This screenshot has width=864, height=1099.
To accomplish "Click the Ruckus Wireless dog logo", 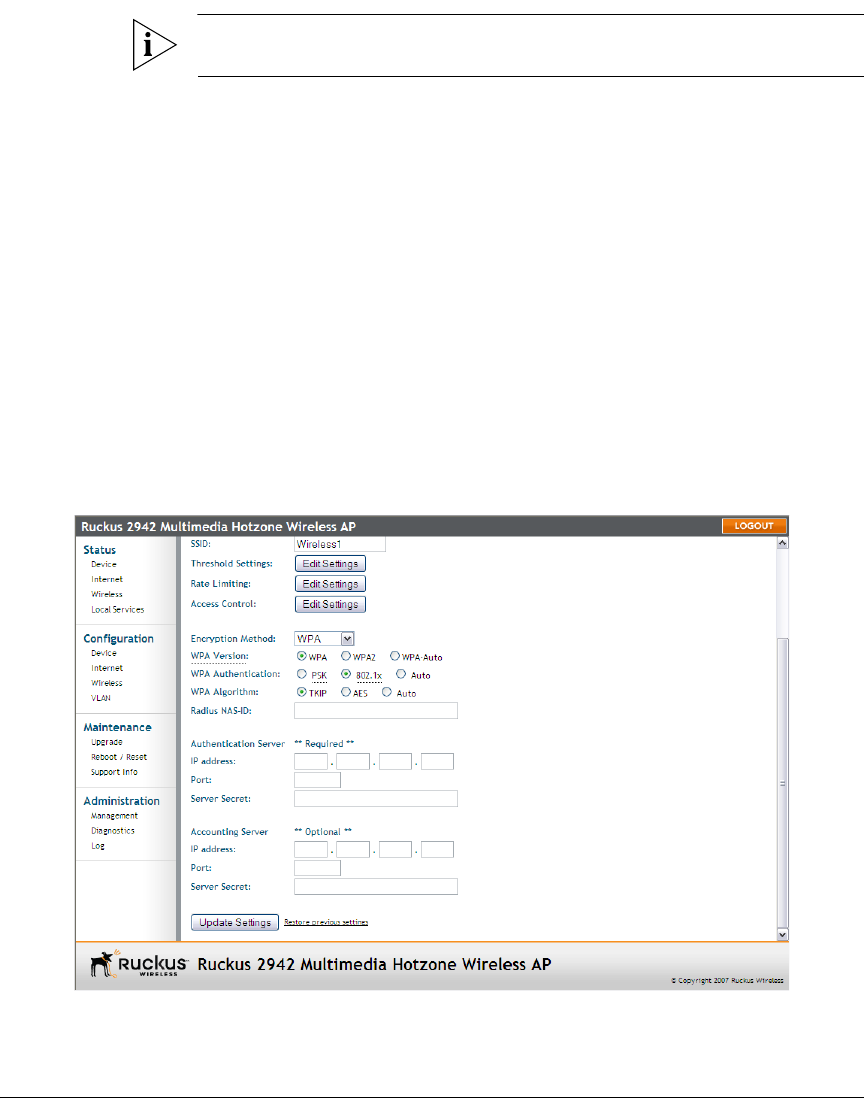I will point(139,964).
